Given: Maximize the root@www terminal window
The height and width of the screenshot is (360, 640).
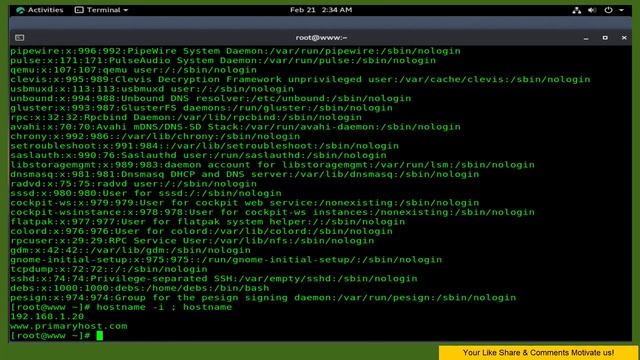Looking at the screenshot, I should point(605,38).
